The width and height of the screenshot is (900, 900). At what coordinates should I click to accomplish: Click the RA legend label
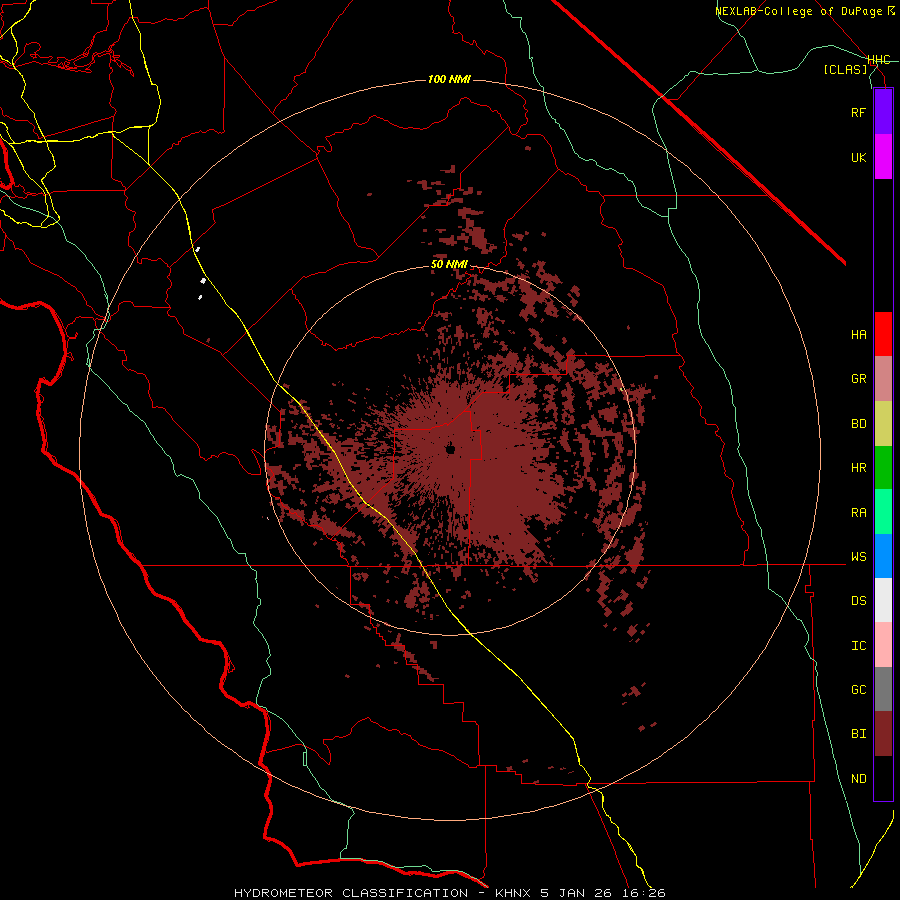pos(858,513)
